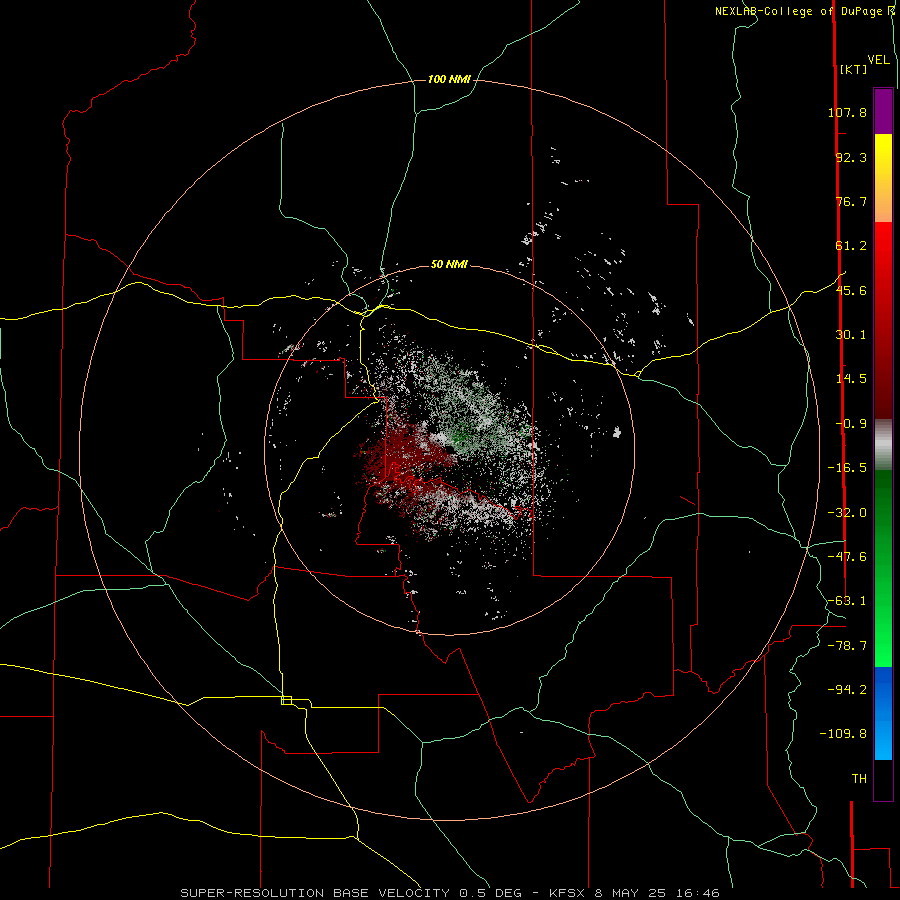Pick the light blue bottom segment of color bar
Screen dimensions: 900x900
883,740
